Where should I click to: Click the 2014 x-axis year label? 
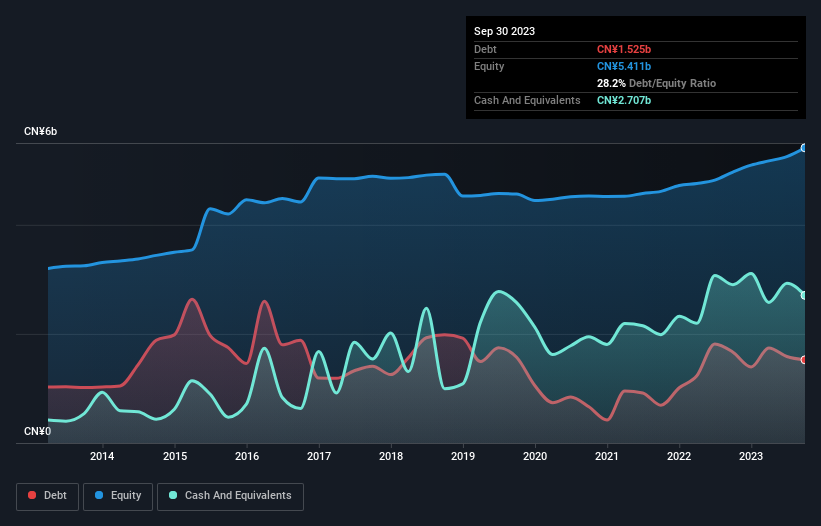pyautogui.click(x=102, y=457)
